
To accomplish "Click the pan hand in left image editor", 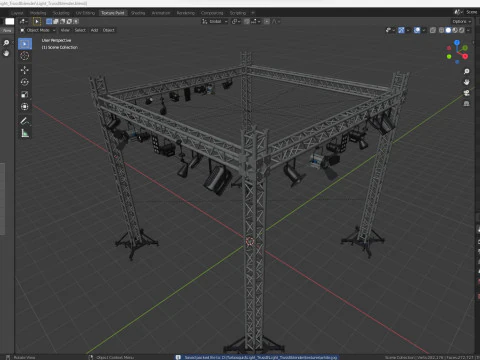I will tap(6, 53).
